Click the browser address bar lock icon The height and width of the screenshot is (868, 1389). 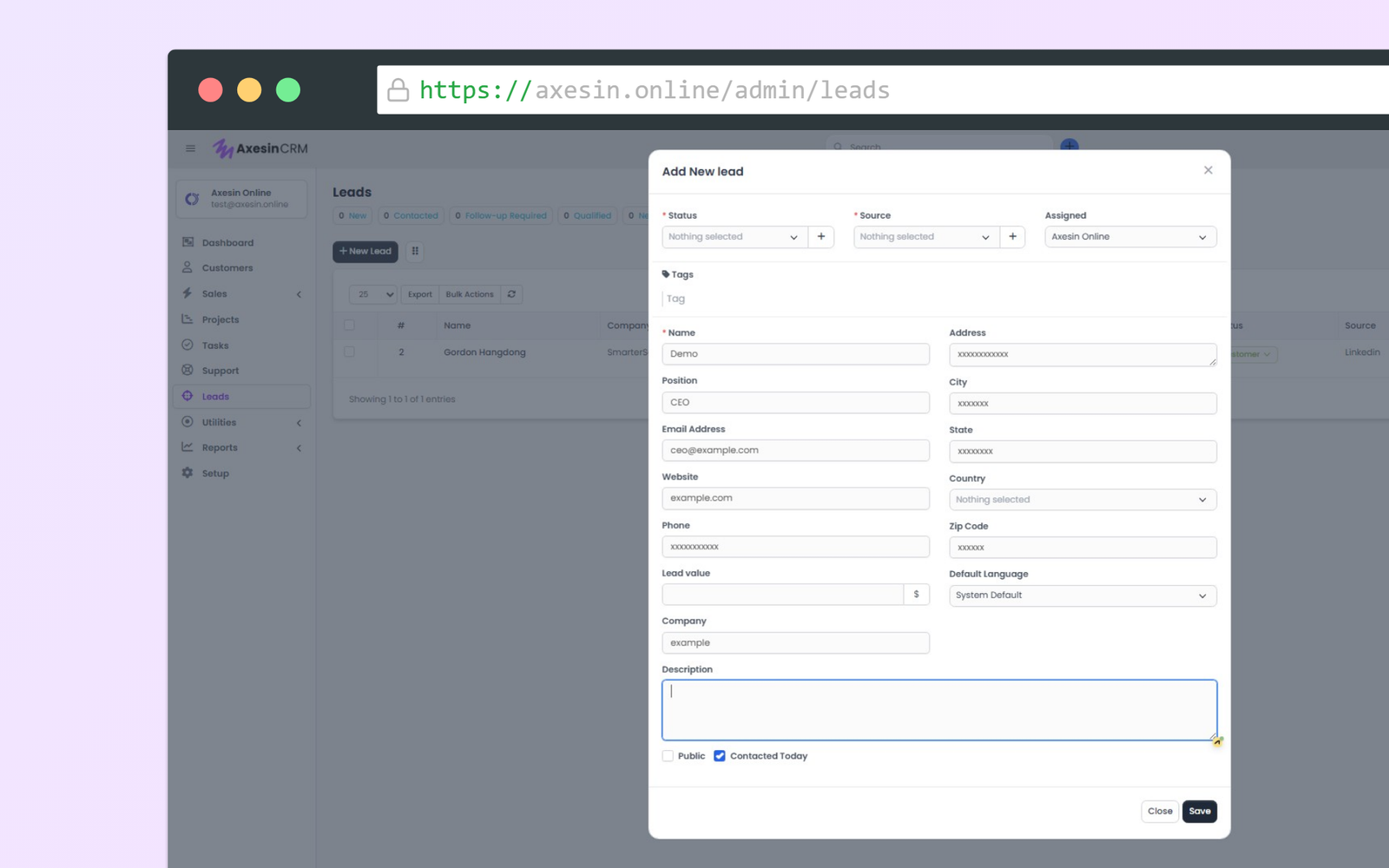click(398, 90)
